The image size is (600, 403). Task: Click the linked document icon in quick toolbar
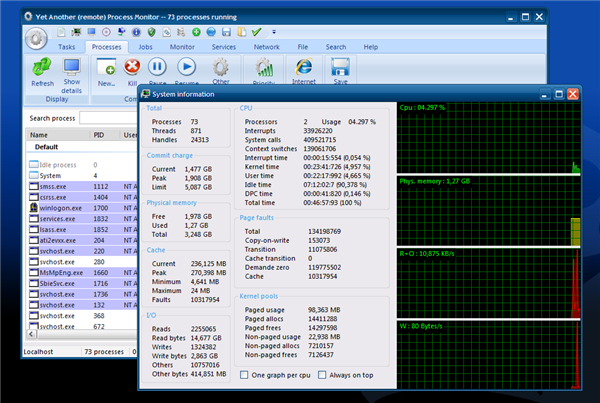click(x=166, y=32)
